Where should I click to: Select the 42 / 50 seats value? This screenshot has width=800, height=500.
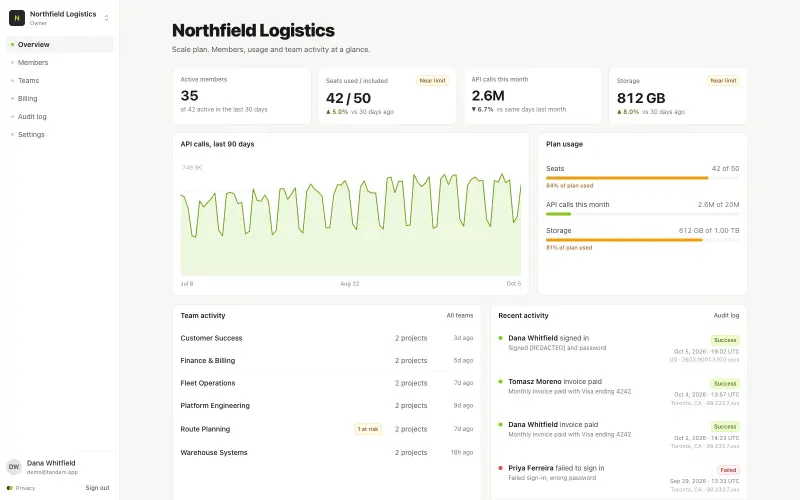[x=348, y=98]
